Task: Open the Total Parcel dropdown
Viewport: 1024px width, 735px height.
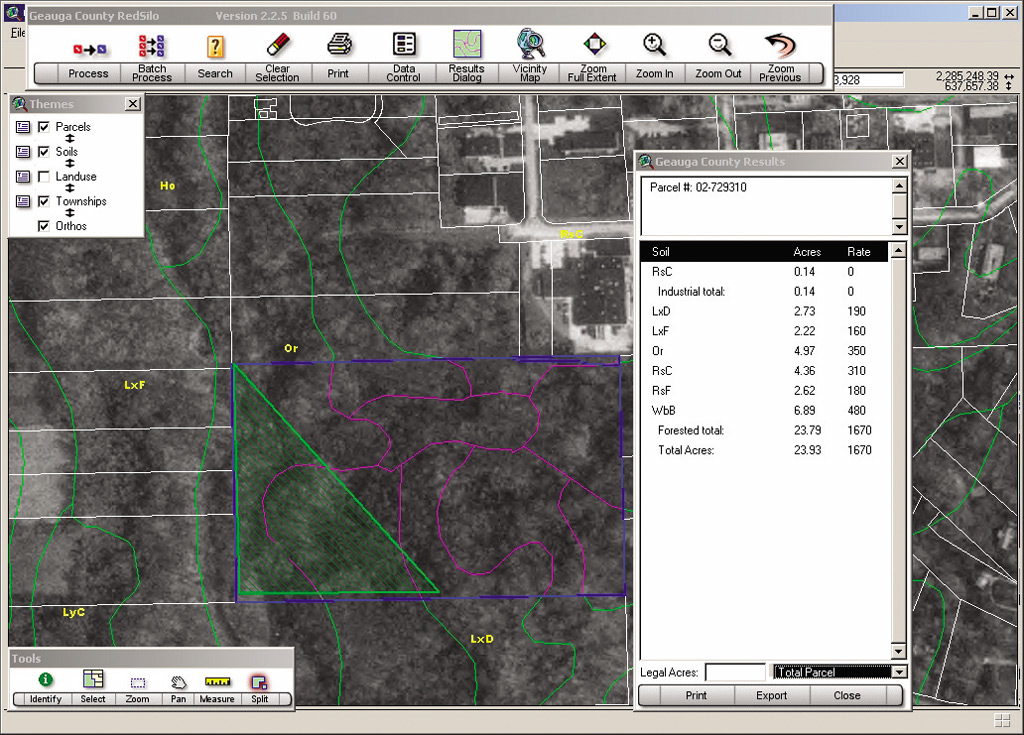Action: [899, 672]
